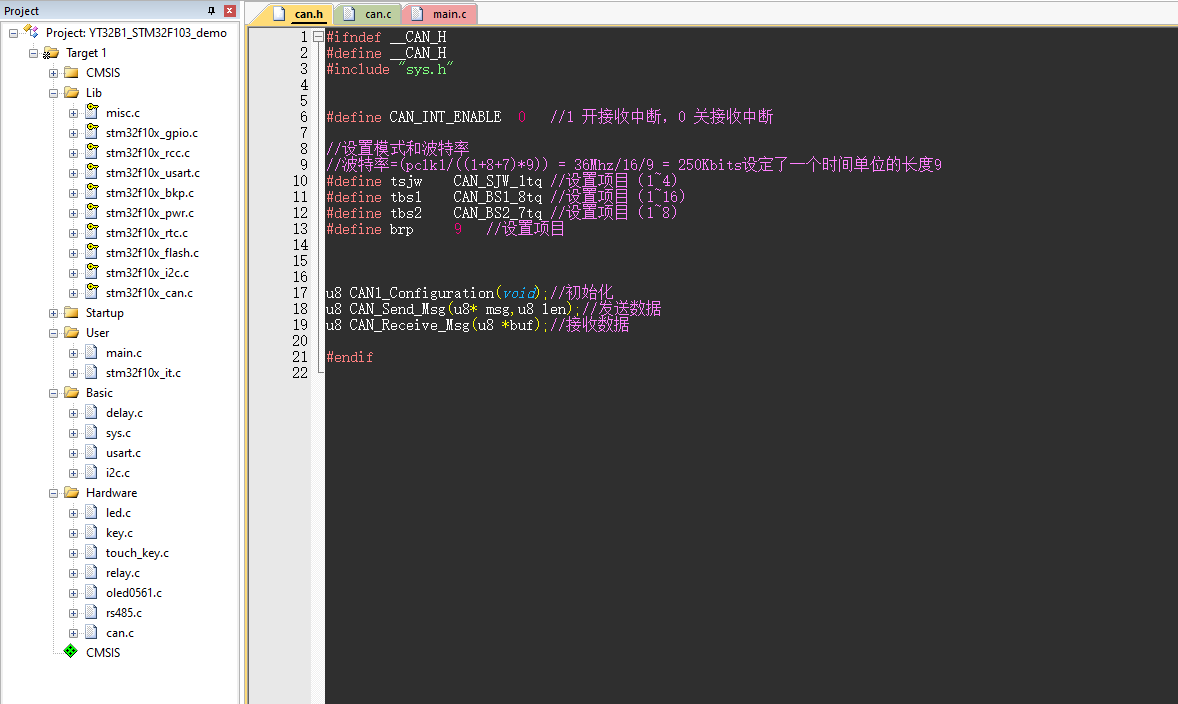Screen dimensions: 1178x704
Task: Expand stm32f10x_can.c dependencies
Action: tap(74, 293)
